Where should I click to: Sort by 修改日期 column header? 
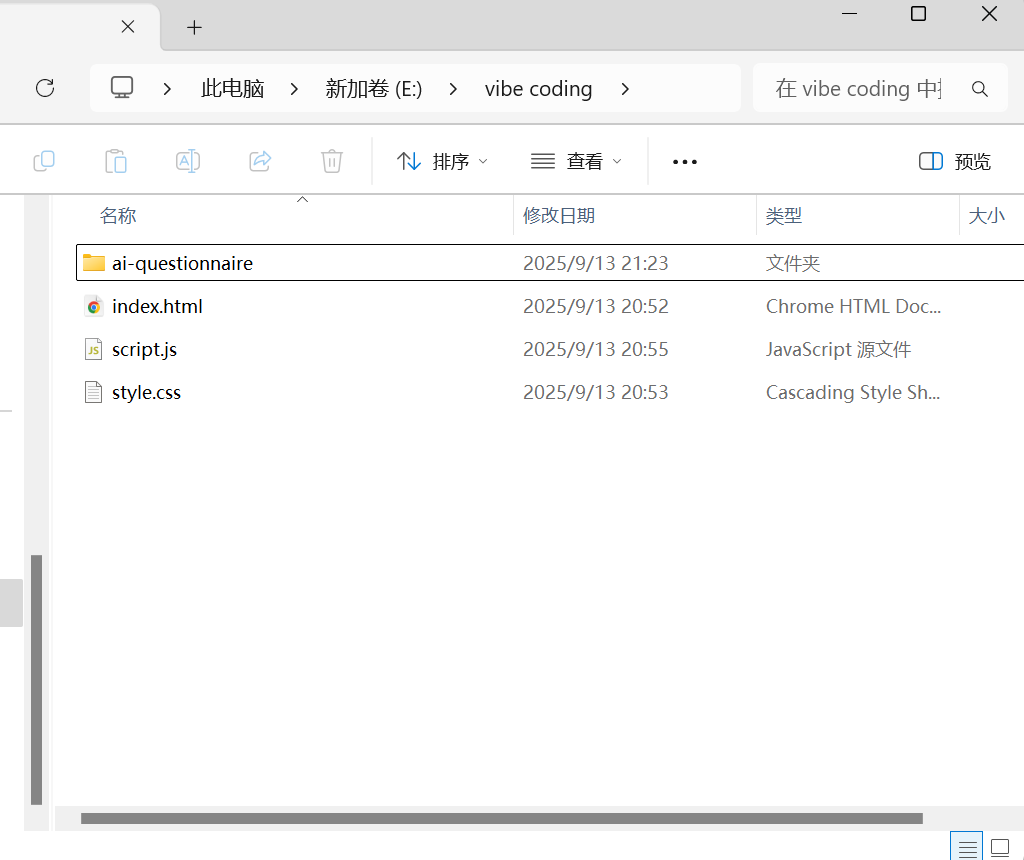(x=559, y=215)
